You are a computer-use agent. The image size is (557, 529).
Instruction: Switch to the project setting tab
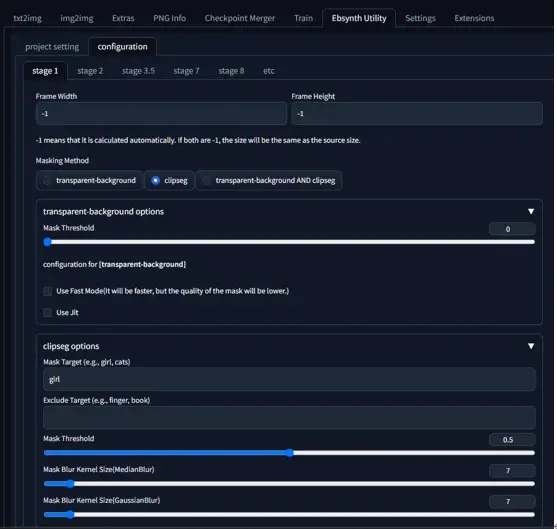point(52,47)
